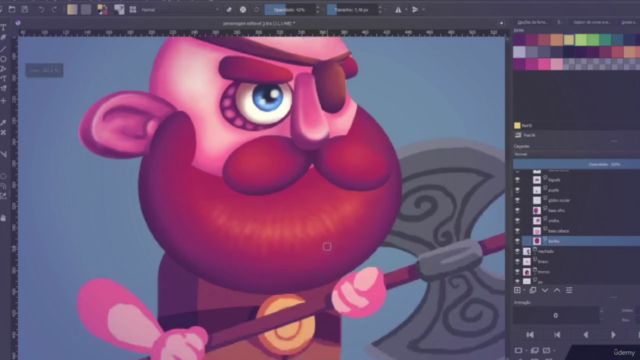Open the vertical mirror options dropdown arrow
The height and width of the screenshot is (360, 640).
[423, 9]
